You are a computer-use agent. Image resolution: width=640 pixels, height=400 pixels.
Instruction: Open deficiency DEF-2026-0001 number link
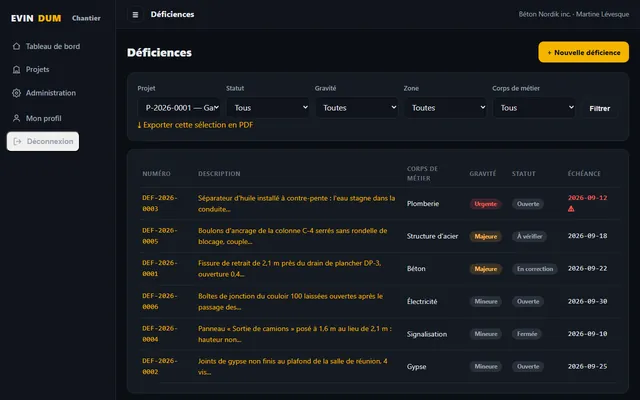pos(160,268)
